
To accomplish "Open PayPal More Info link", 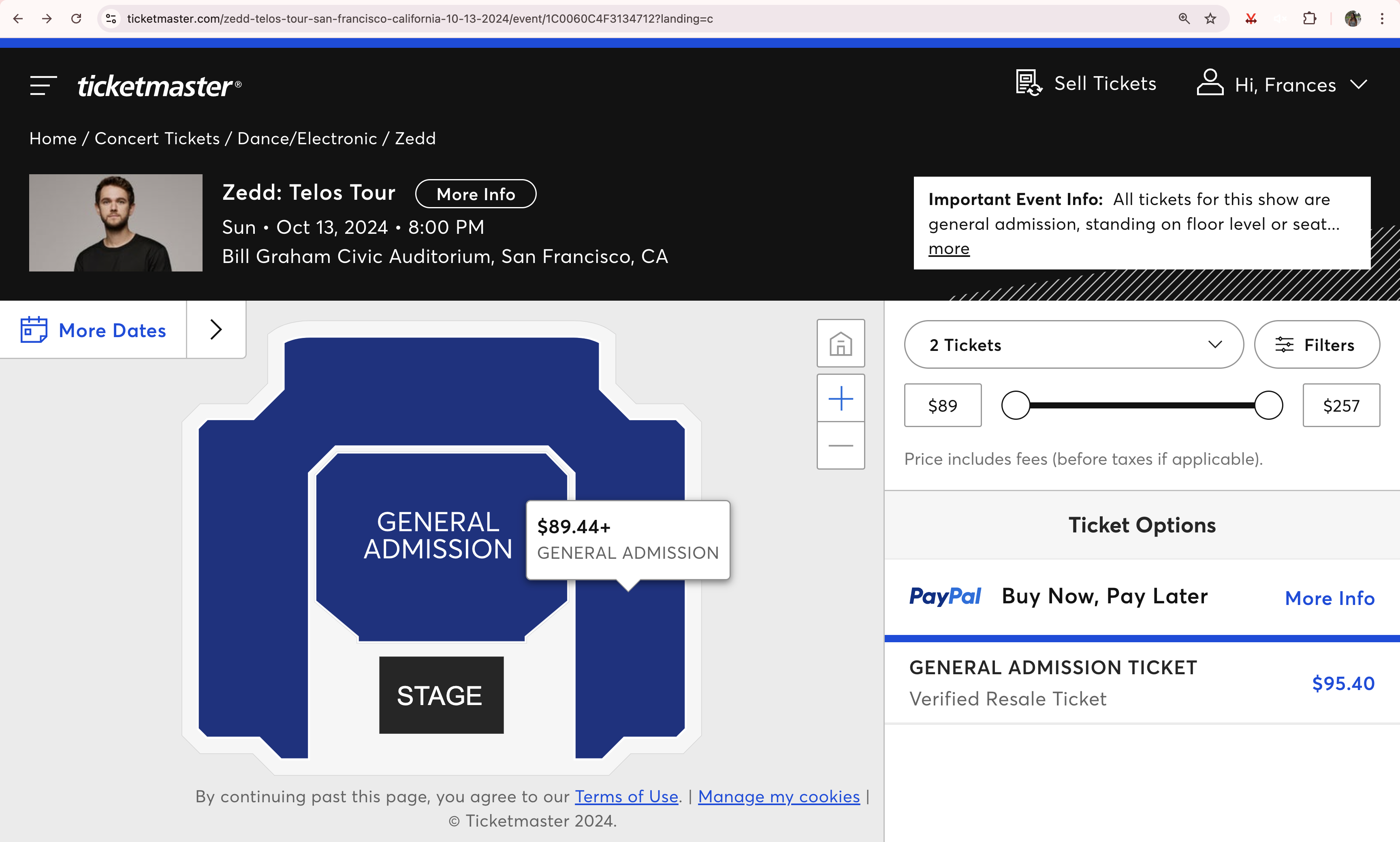I will click(x=1329, y=598).
